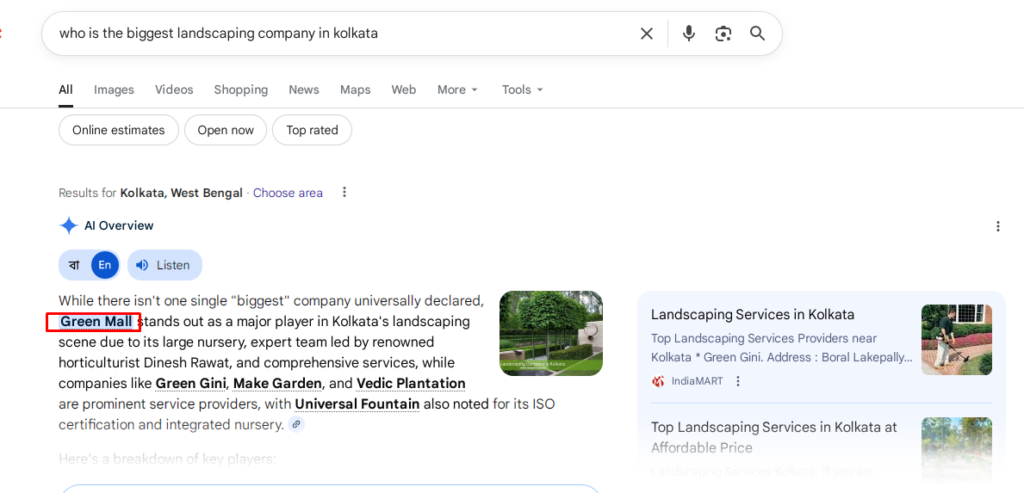
Task: Click the Make Garden link
Action: click(278, 383)
